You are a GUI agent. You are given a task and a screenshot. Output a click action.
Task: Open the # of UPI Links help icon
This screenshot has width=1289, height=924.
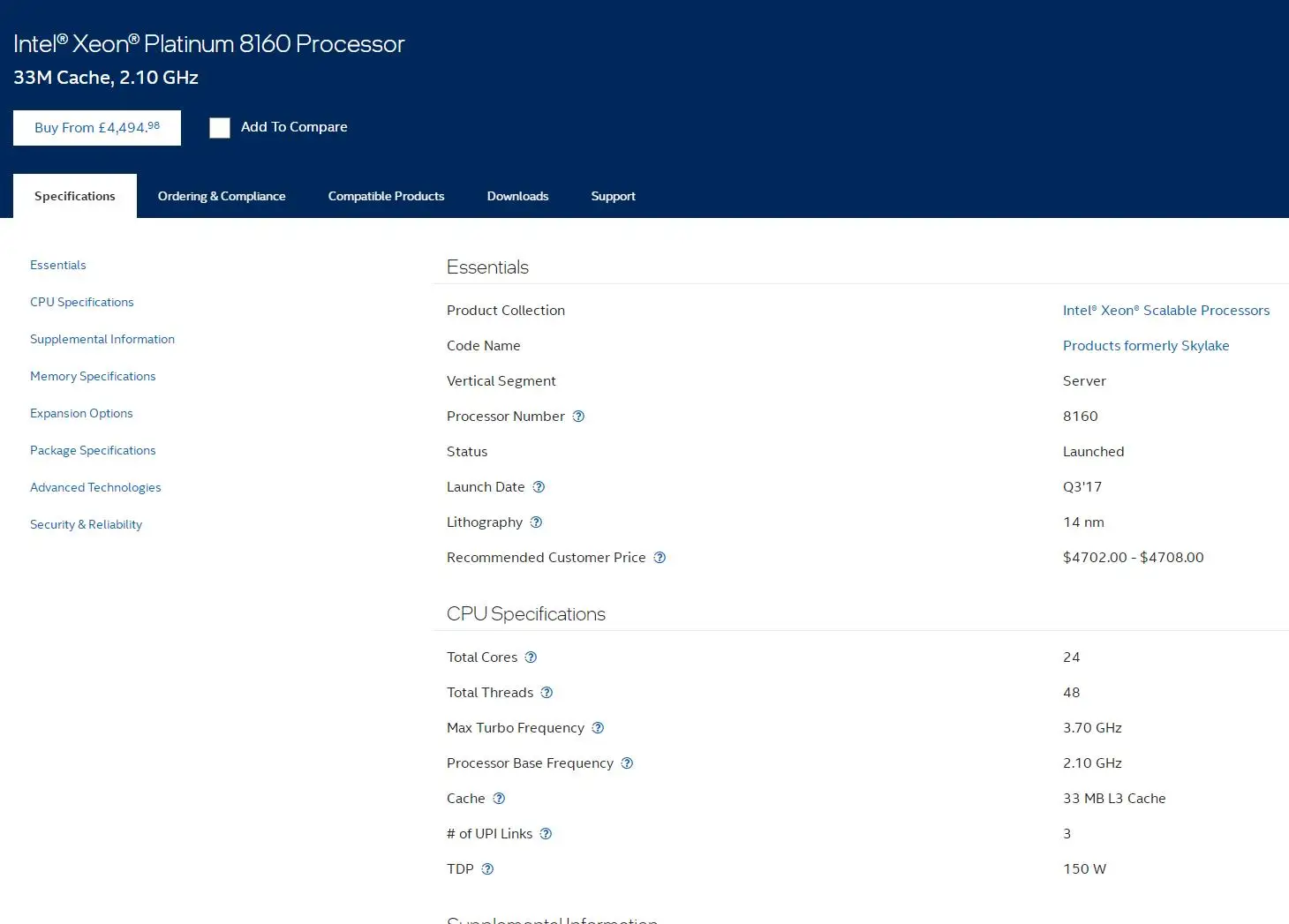tap(546, 834)
